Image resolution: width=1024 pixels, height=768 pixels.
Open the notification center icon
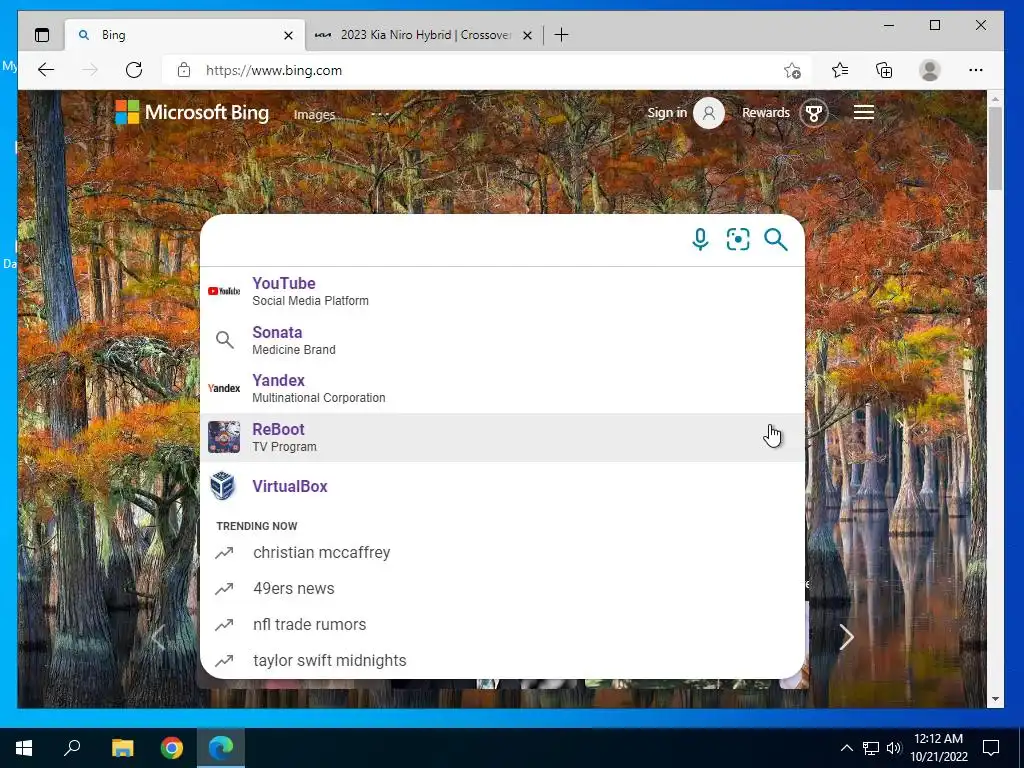click(x=991, y=748)
